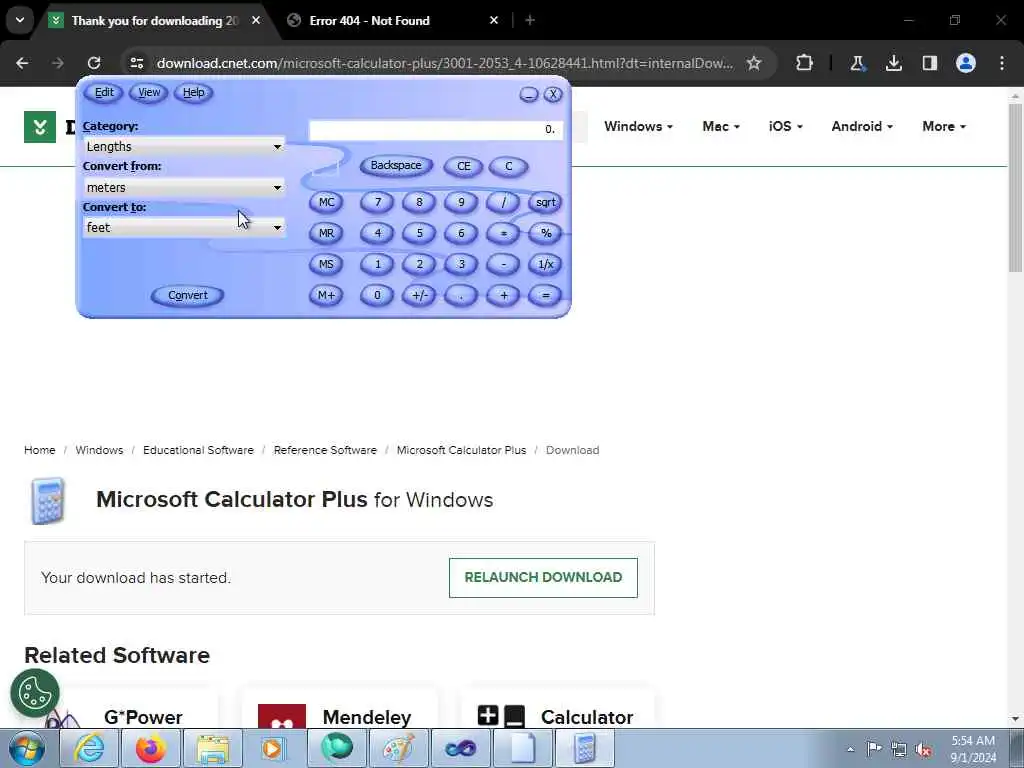Tap digit 3 on the calculator
This screenshot has width=1024, height=768.
click(461, 264)
